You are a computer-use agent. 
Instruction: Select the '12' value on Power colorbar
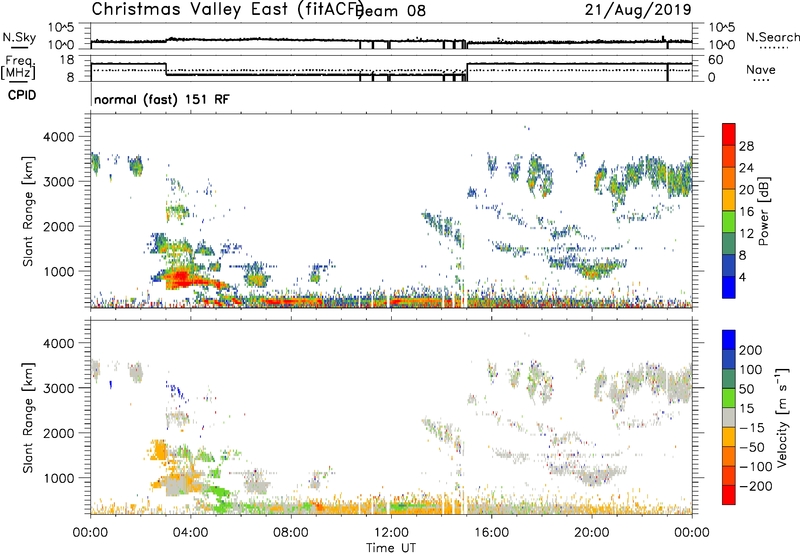click(746, 234)
